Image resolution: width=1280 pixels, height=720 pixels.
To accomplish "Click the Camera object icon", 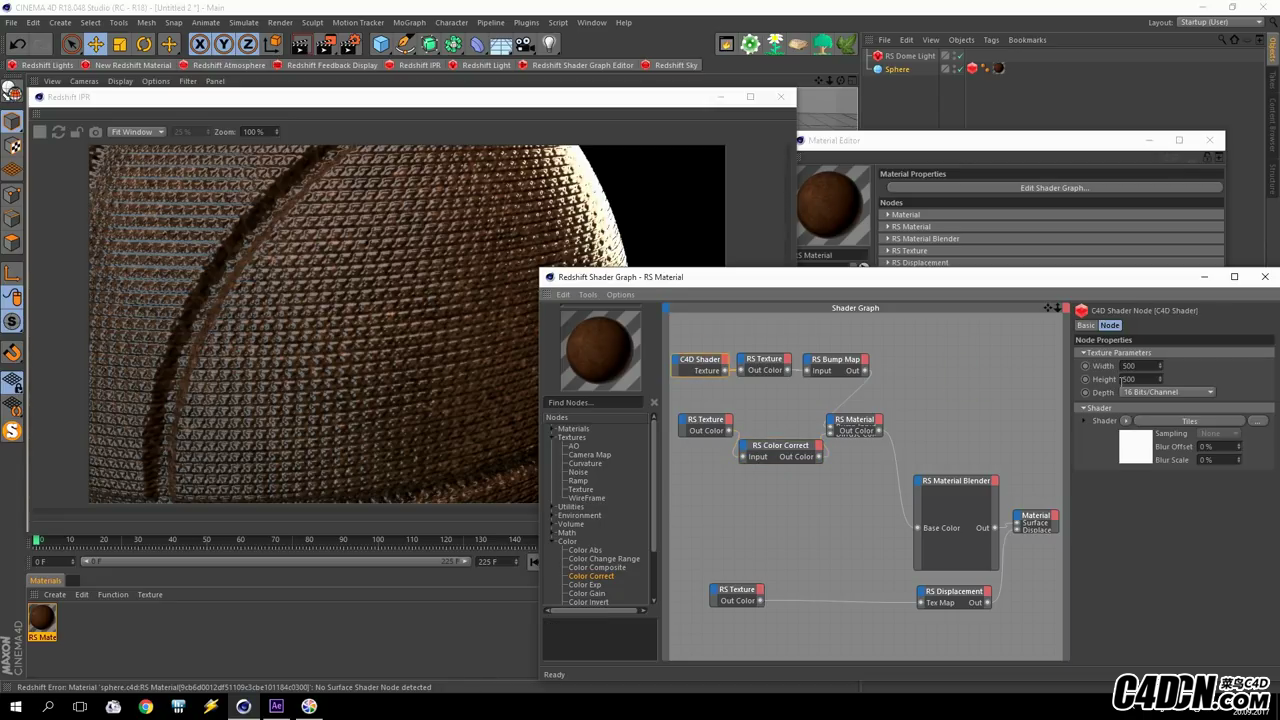I will pos(526,44).
